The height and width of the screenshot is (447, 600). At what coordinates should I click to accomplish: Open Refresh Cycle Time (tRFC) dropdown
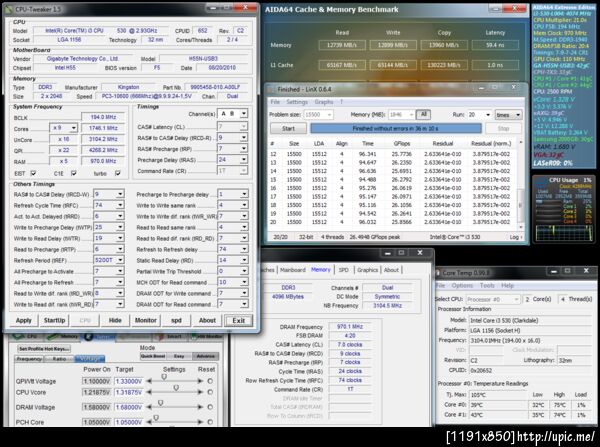pyautogui.click(x=109, y=205)
